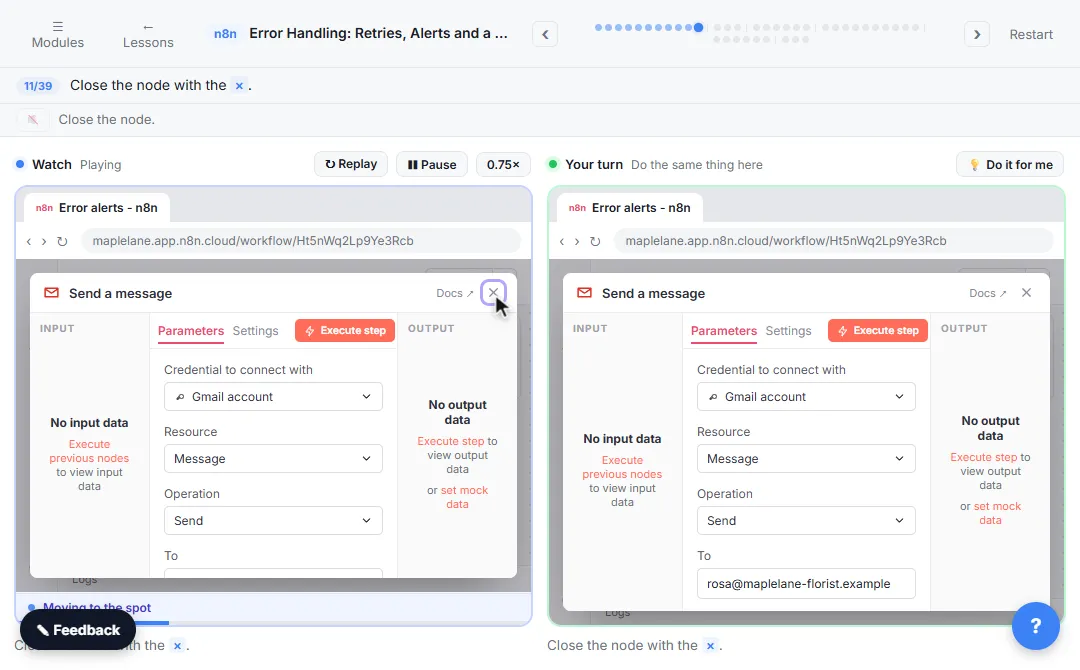Go to the previous lesson step
The height and width of the screenshot is (670, 1080).
pos(545,34)
